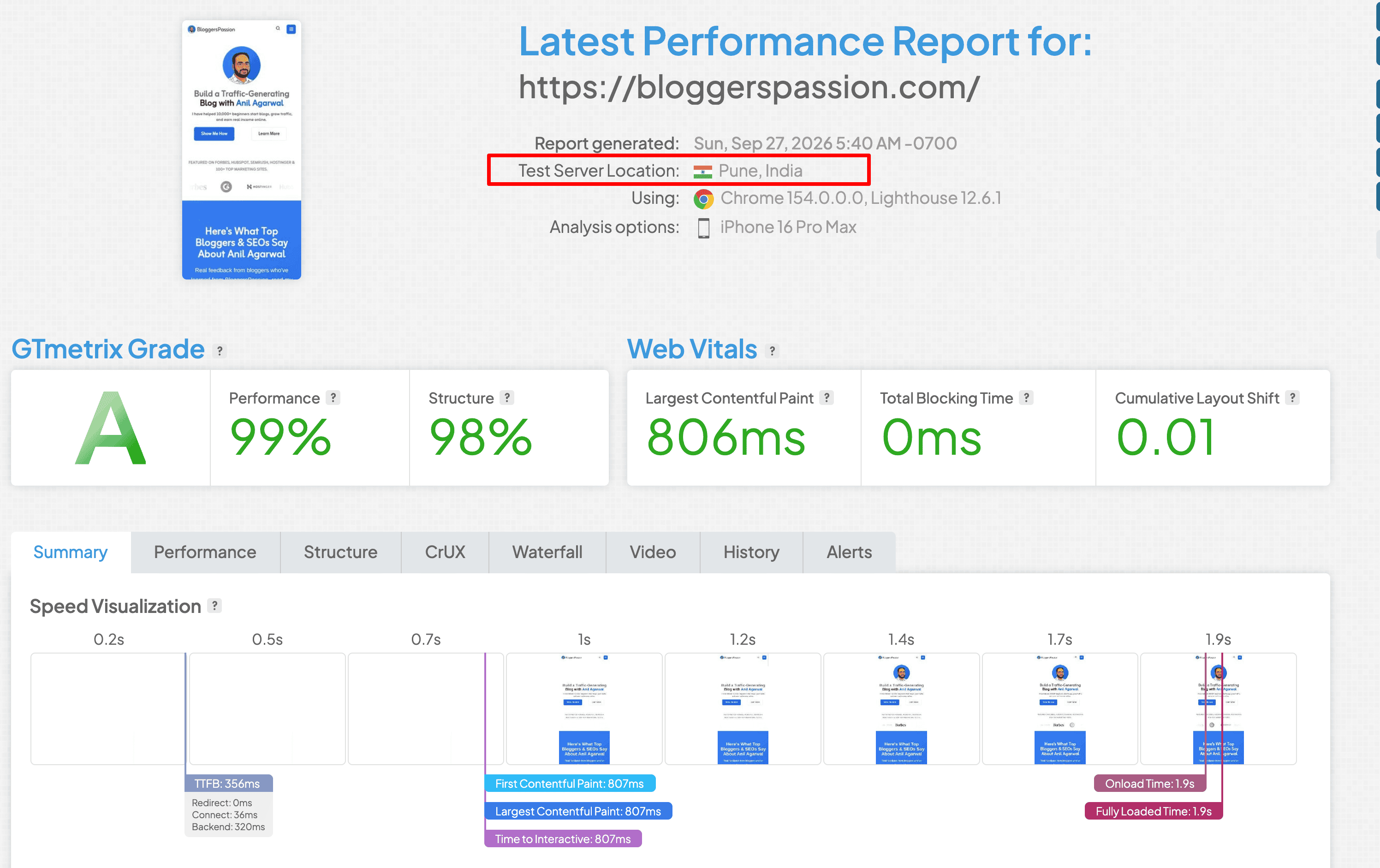Open the Video tab
The image size is (1380, 868).
click(653, 553)
